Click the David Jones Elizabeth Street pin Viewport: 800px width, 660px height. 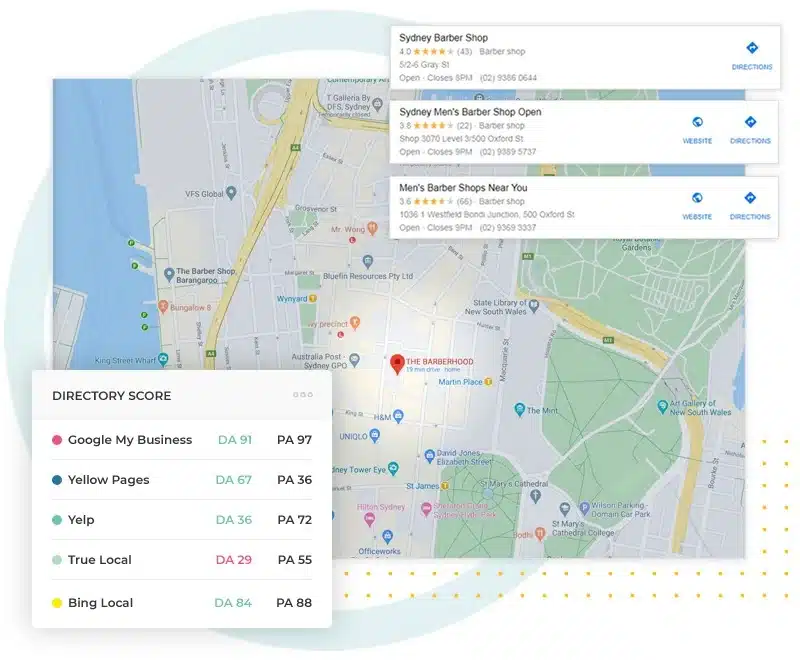coord(430,455)
